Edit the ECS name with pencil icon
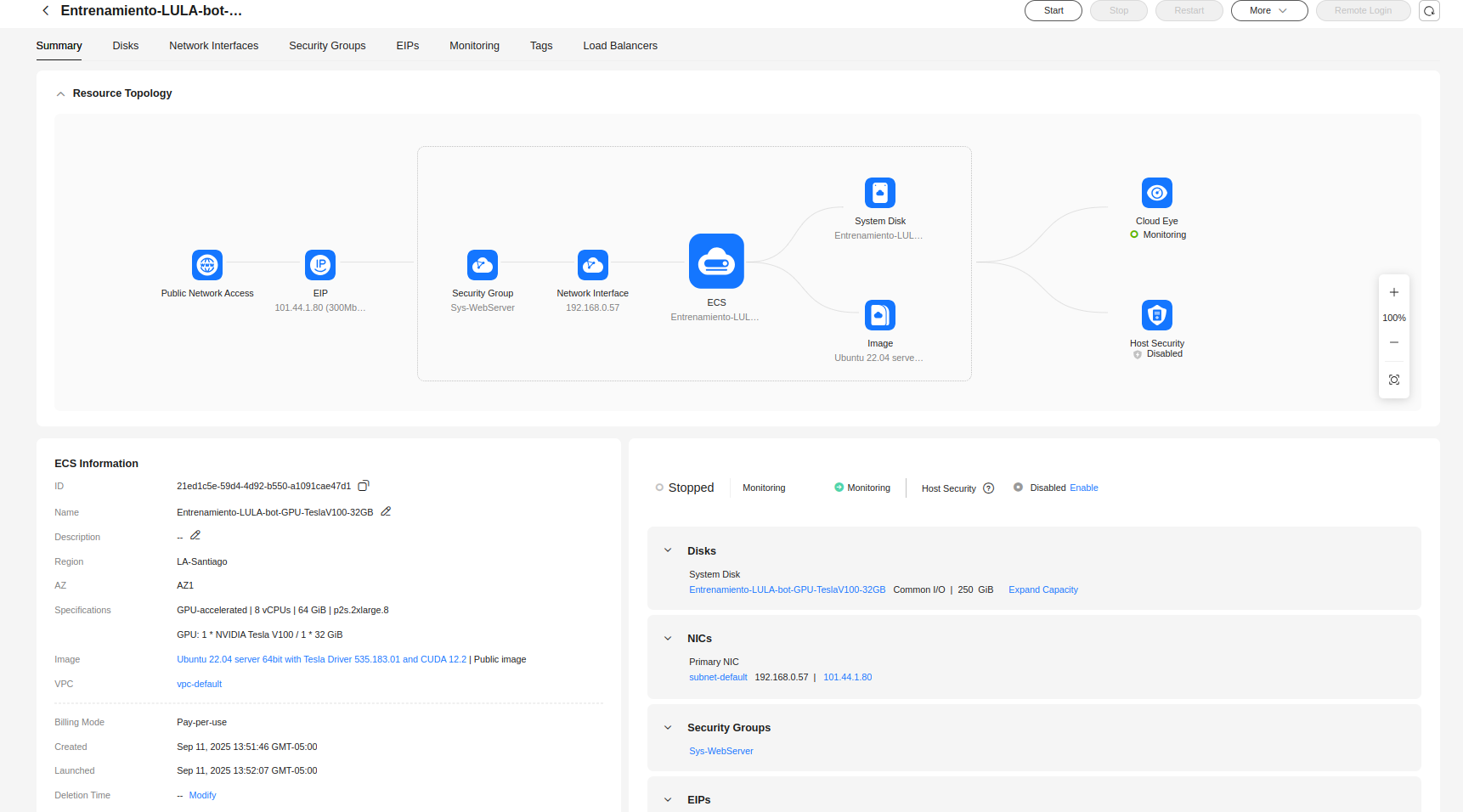Screen dimensions: 1463x812 click(386, 511)
